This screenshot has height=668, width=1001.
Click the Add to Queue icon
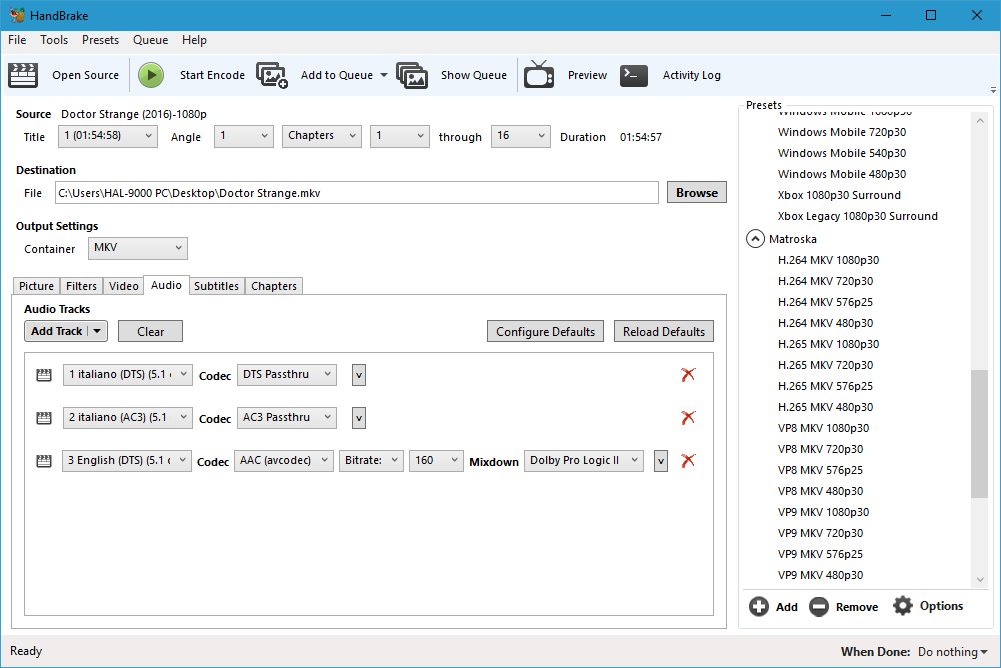[x=272, y=75]
